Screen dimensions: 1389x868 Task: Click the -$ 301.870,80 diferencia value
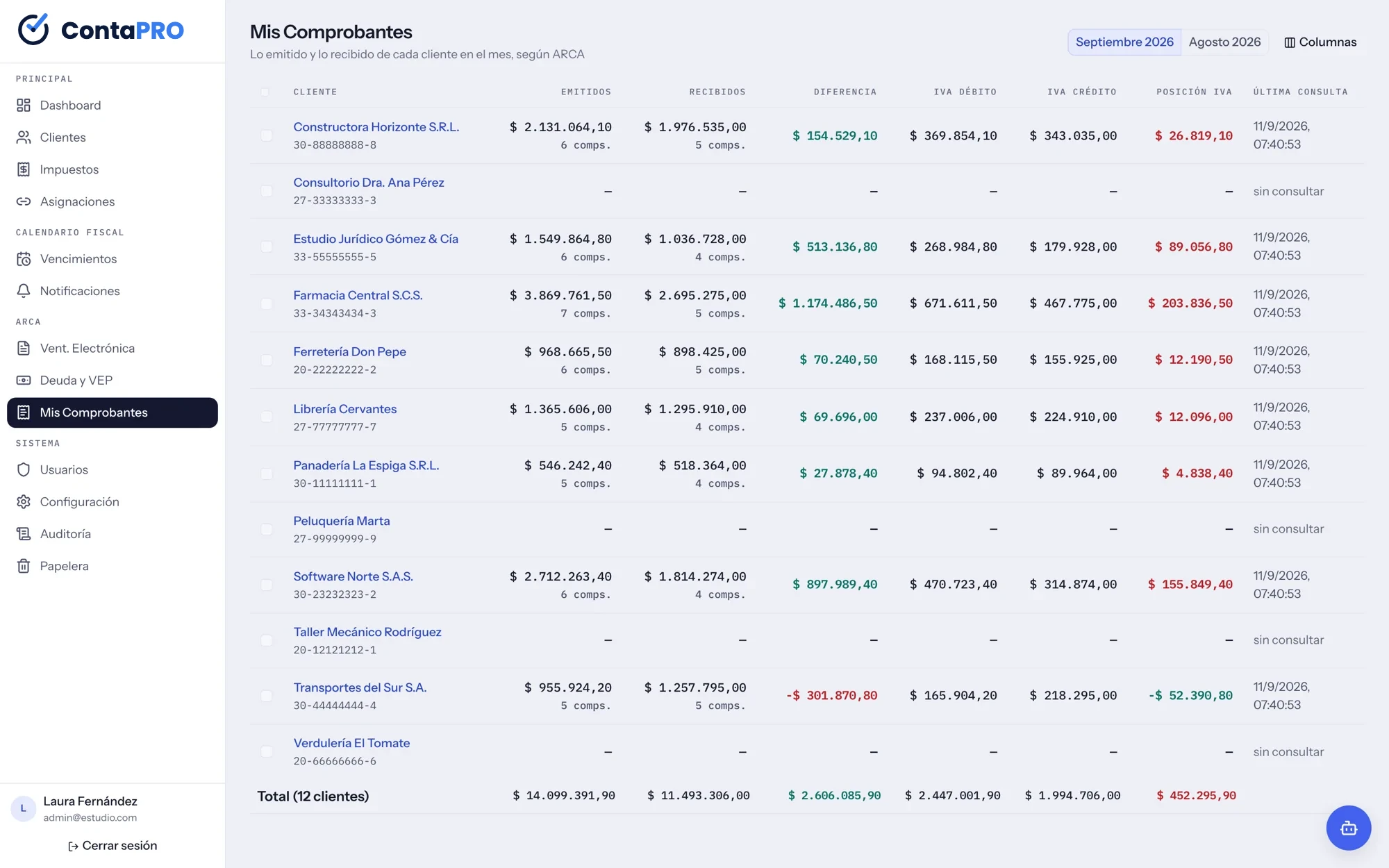(831, 696)
